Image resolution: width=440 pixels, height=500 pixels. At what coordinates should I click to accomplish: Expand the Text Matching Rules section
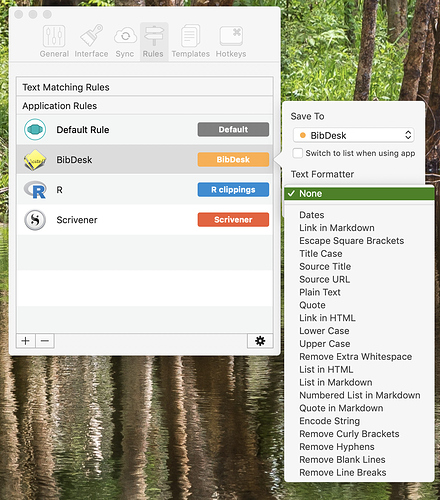click(145, 87)
